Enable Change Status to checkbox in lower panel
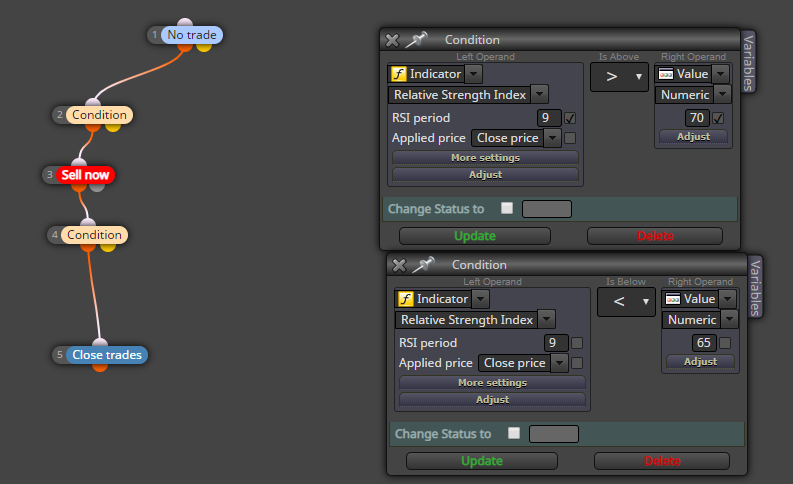This screenshot has width=793, height=484. click(514, 433)
